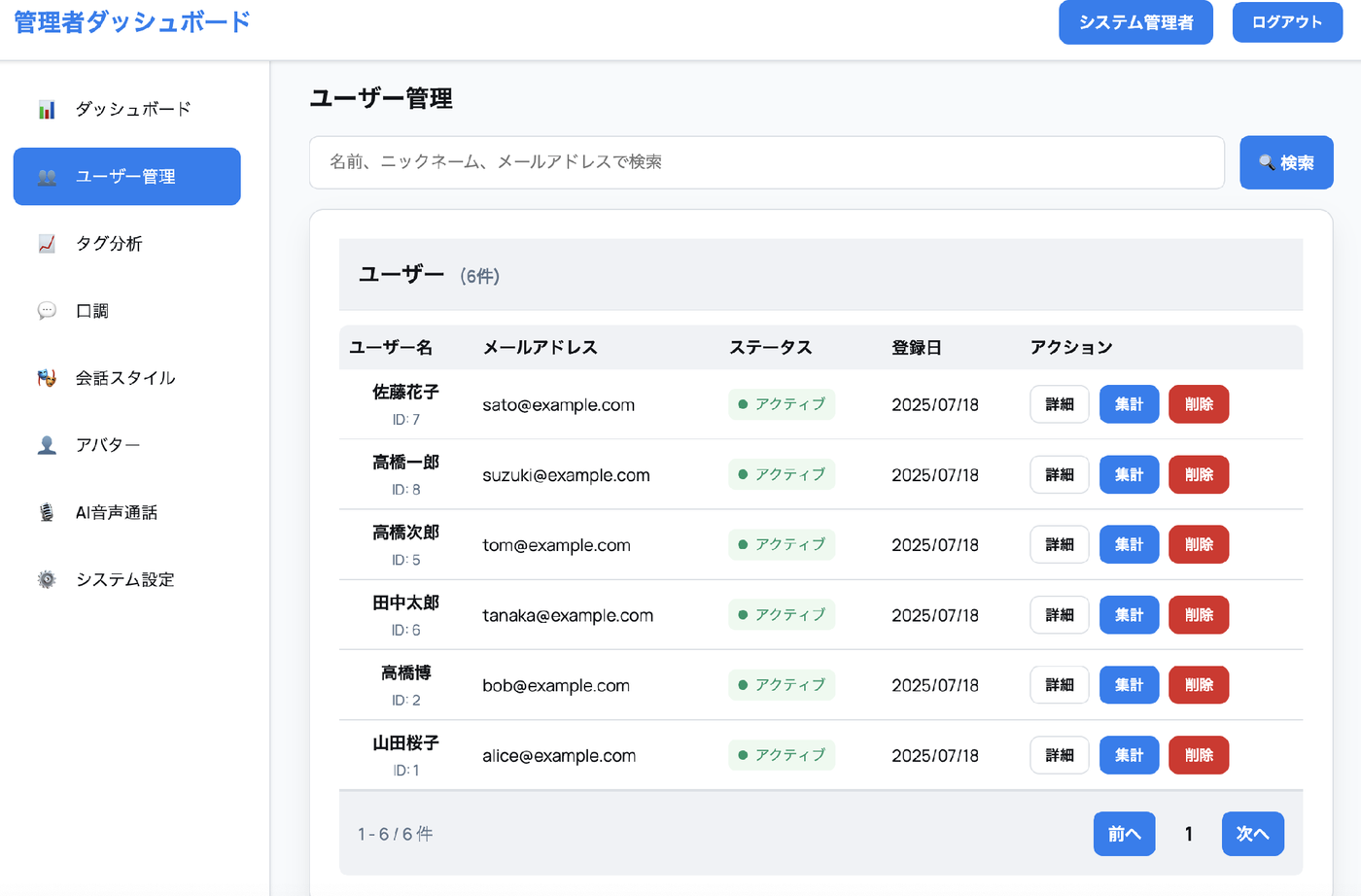Open 詳細 for alice@example.com
Viewport: 1361px width, 896px height.
click(x=1060, y=755)
